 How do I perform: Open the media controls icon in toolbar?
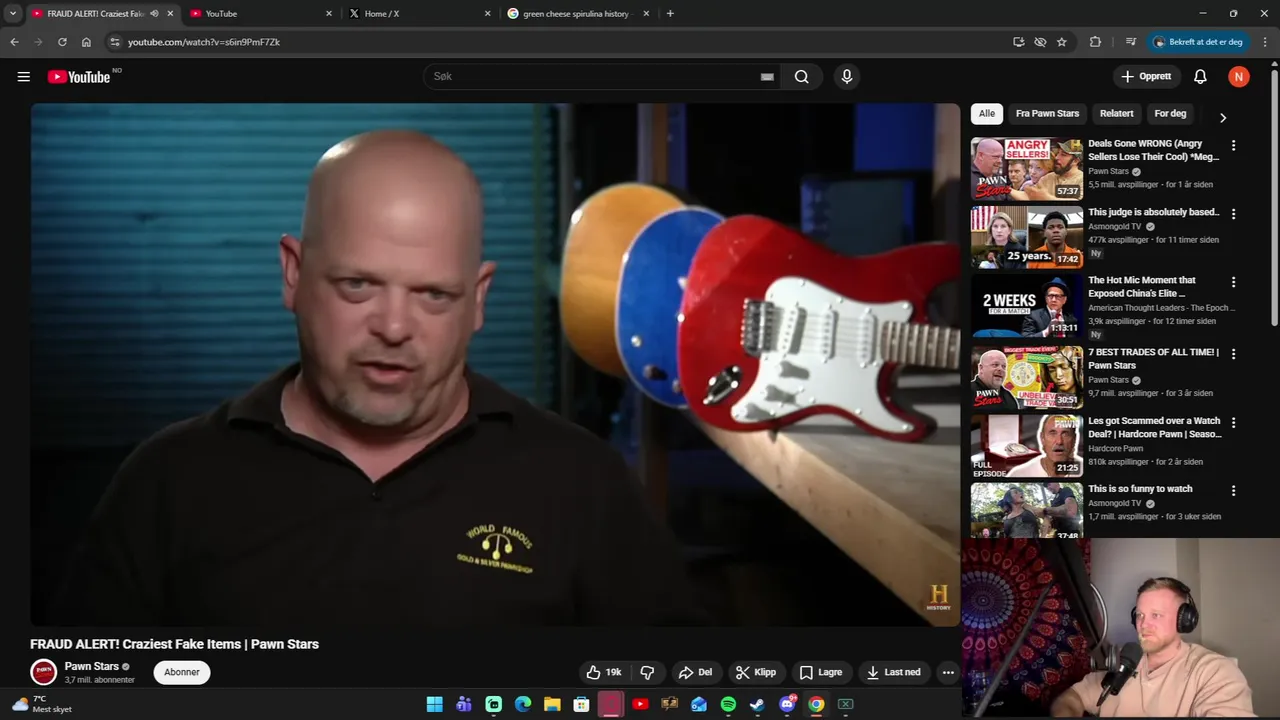point(1131,42)
